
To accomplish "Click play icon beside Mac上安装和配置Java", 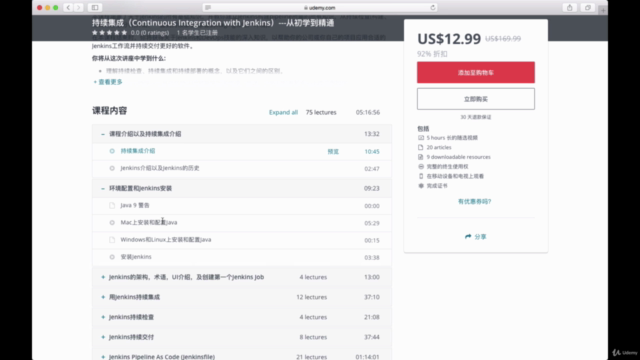I will coord(112,222).
